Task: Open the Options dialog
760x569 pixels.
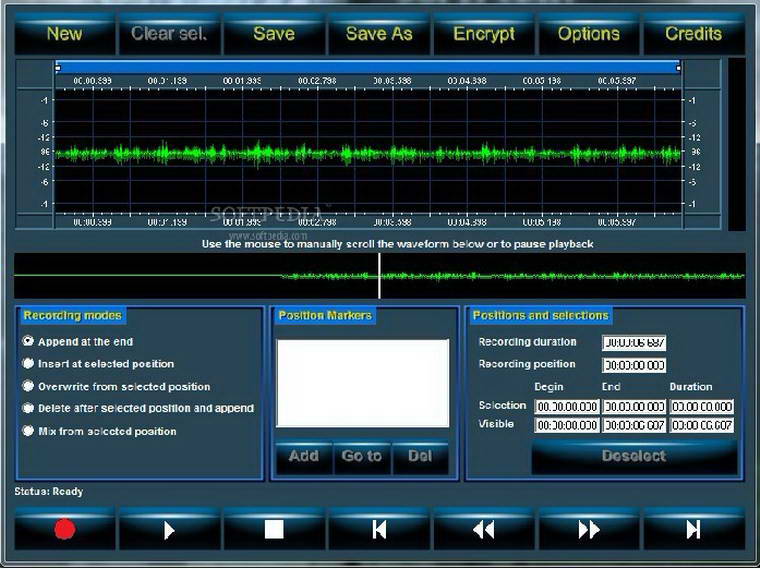Action: (588, 33)
